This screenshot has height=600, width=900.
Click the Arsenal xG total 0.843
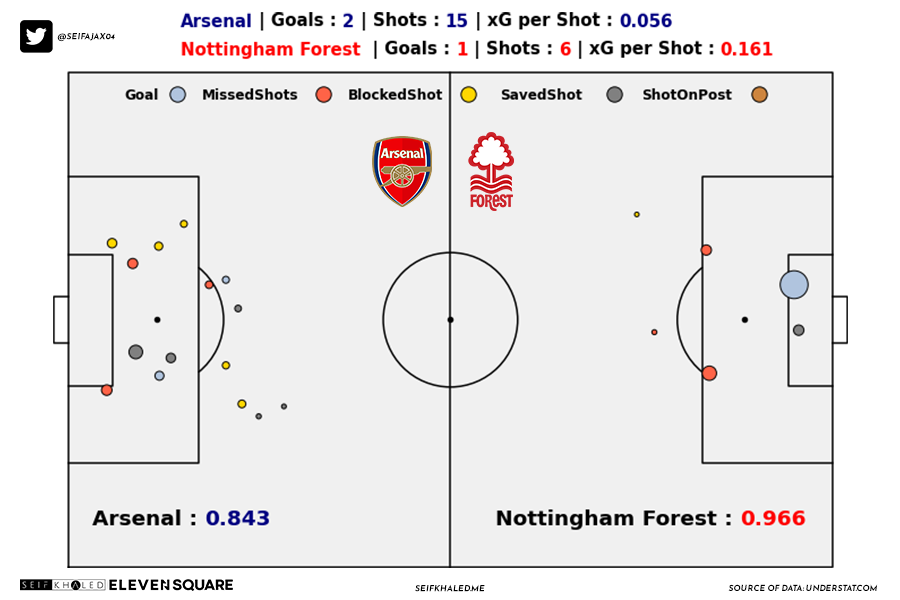238,518
